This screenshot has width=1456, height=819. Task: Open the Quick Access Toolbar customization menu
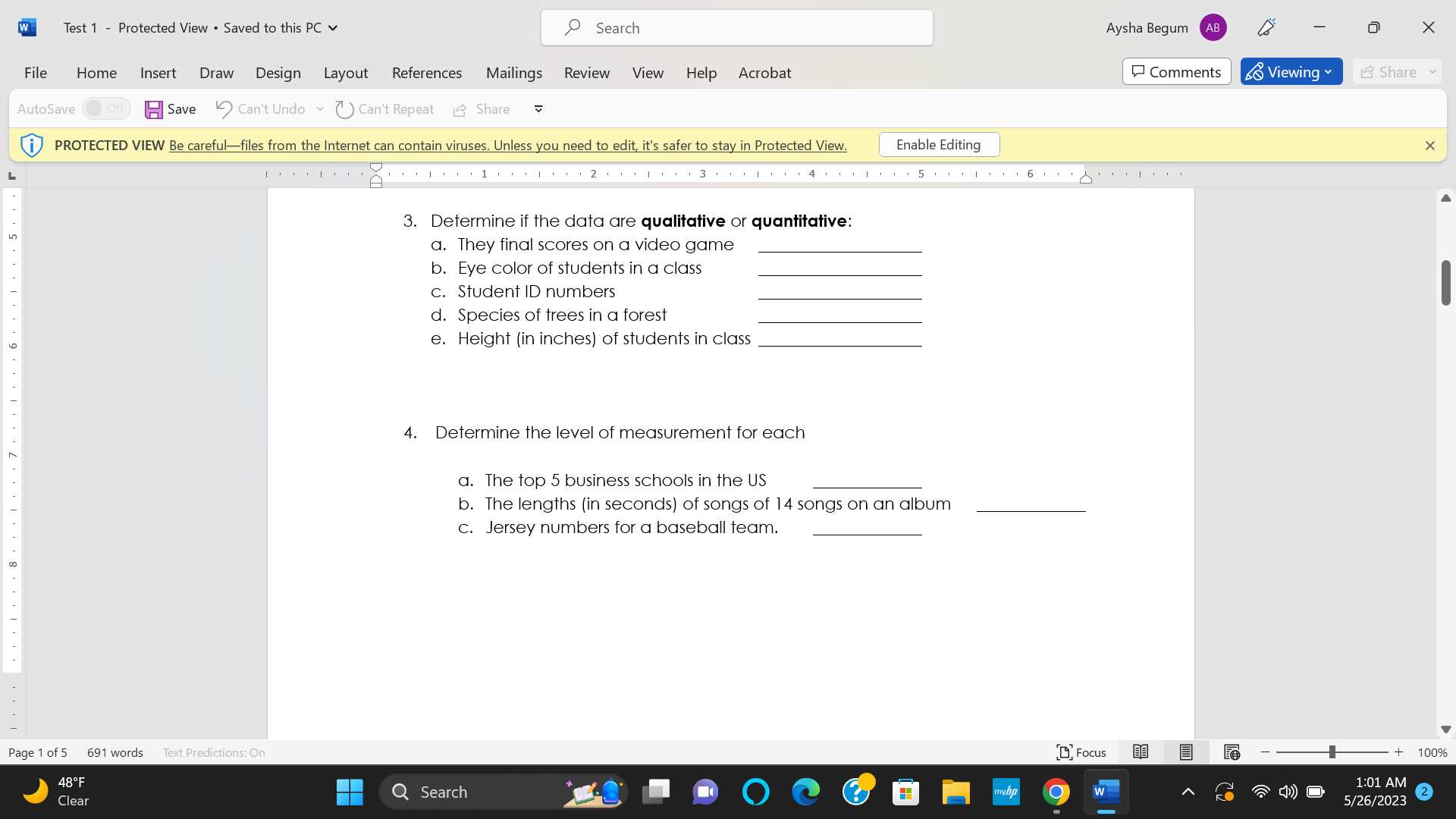[538, 109]
